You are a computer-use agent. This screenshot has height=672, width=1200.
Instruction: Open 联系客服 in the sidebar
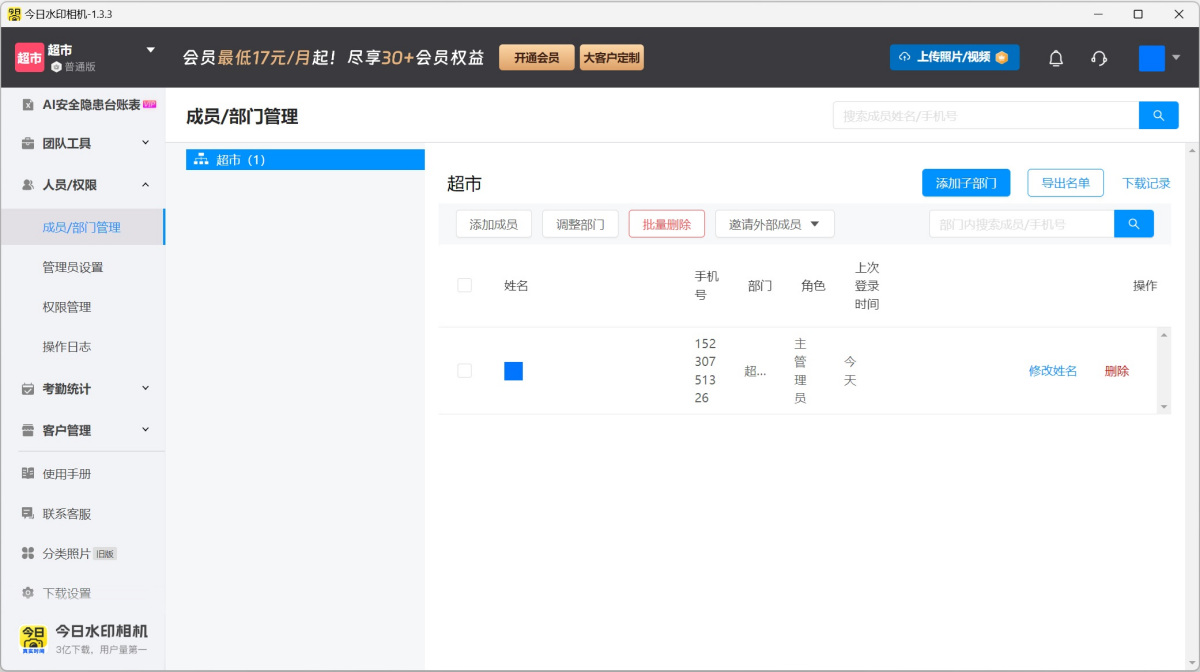pos(66,514)
